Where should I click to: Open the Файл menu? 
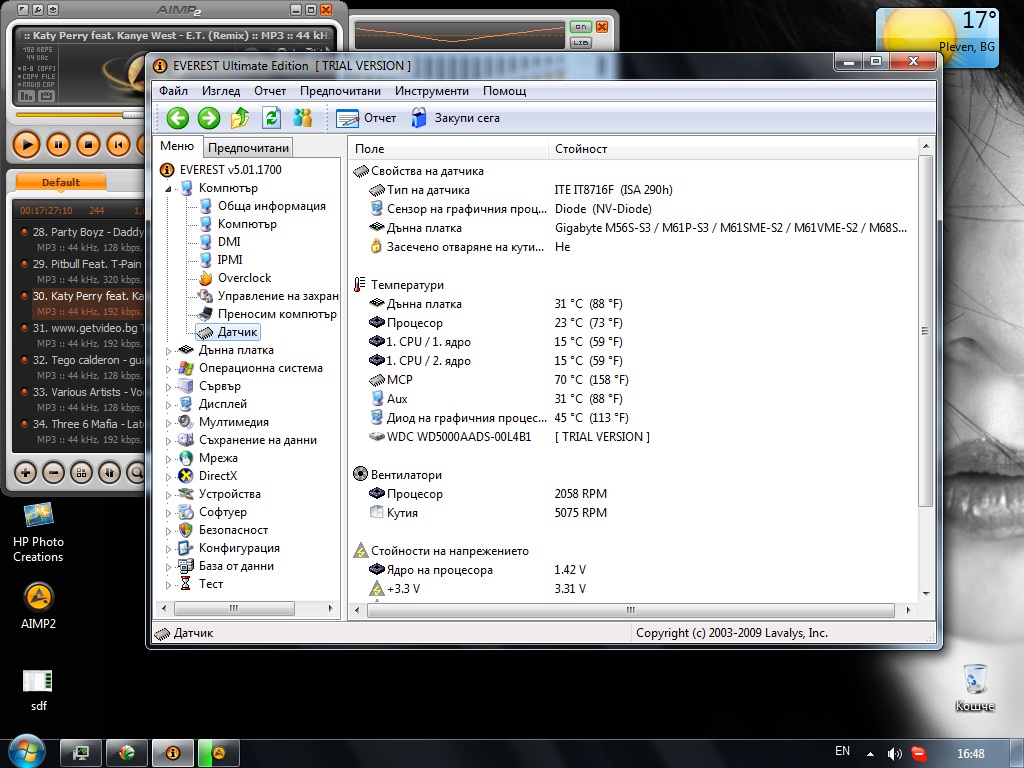tap(173, 91)
